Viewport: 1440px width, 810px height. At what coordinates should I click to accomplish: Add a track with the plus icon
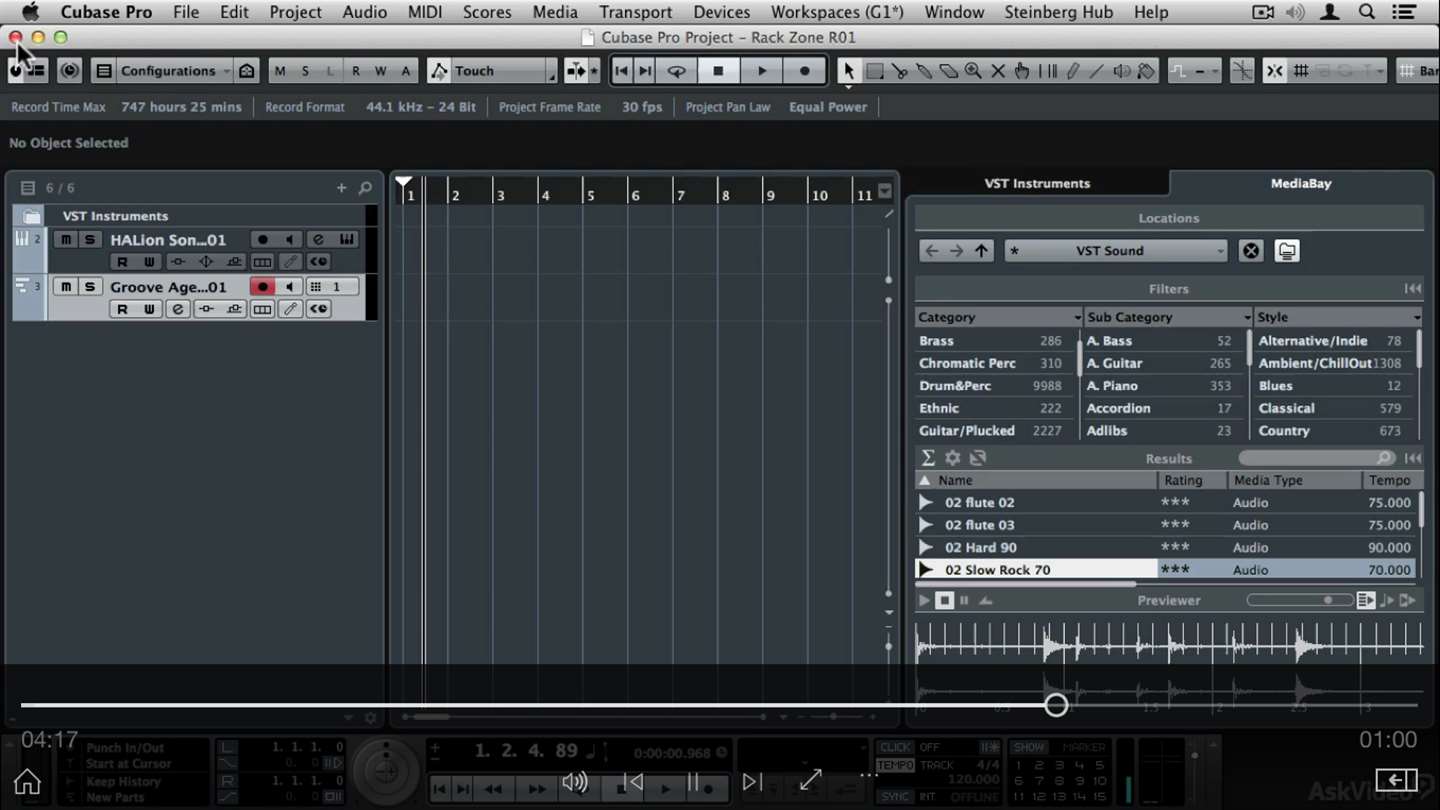[x=341, y=188]
